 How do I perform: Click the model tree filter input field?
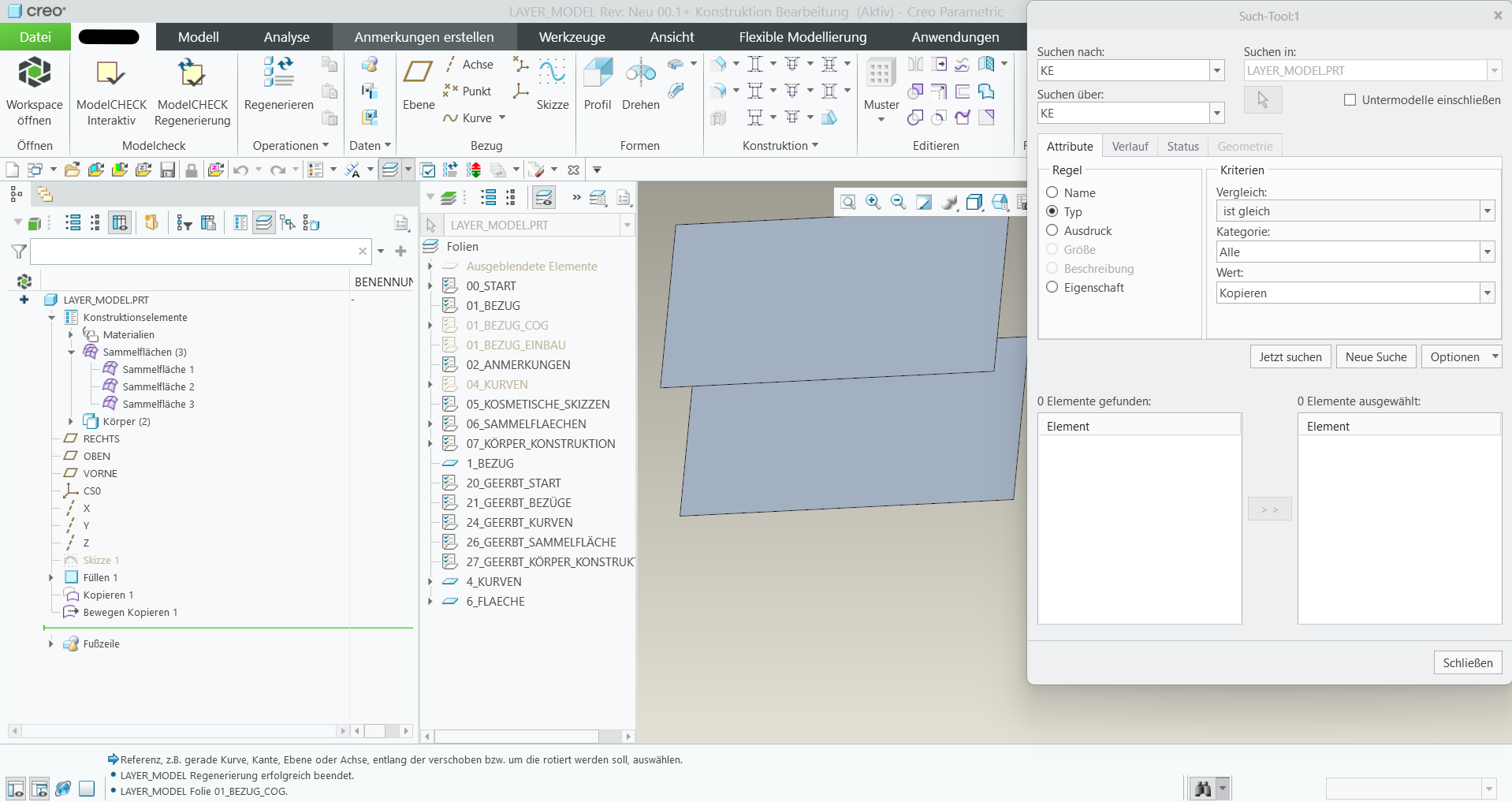(193, 252)
